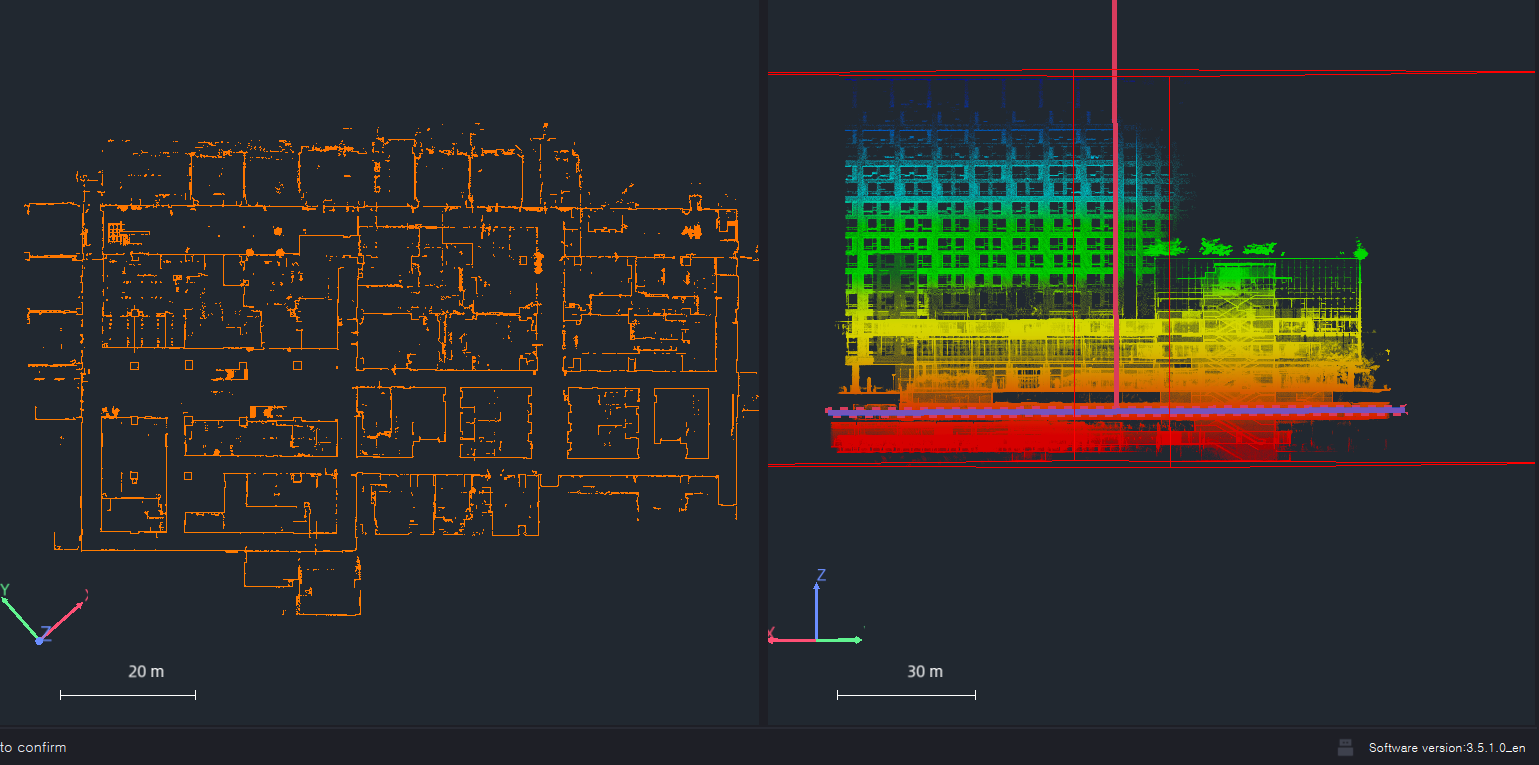Select the purple horizontal slice plane line
This screenshot has width=1539, height=765.
[x=1000, y=411]
